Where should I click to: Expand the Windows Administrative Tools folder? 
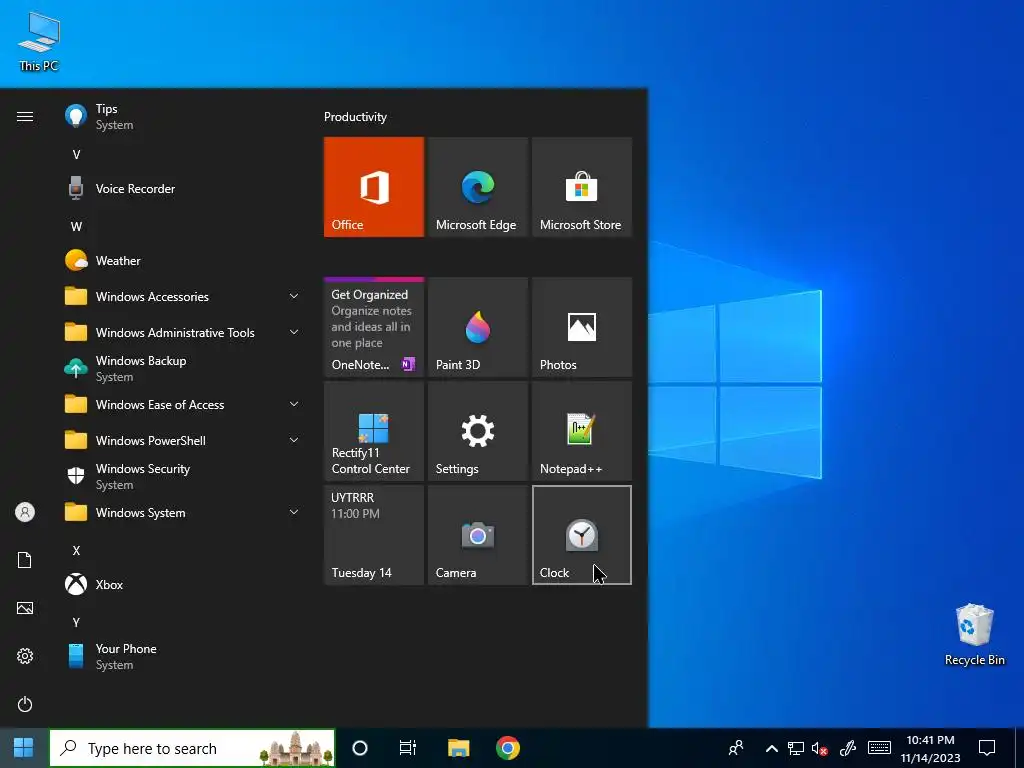(x=183, y=332)
